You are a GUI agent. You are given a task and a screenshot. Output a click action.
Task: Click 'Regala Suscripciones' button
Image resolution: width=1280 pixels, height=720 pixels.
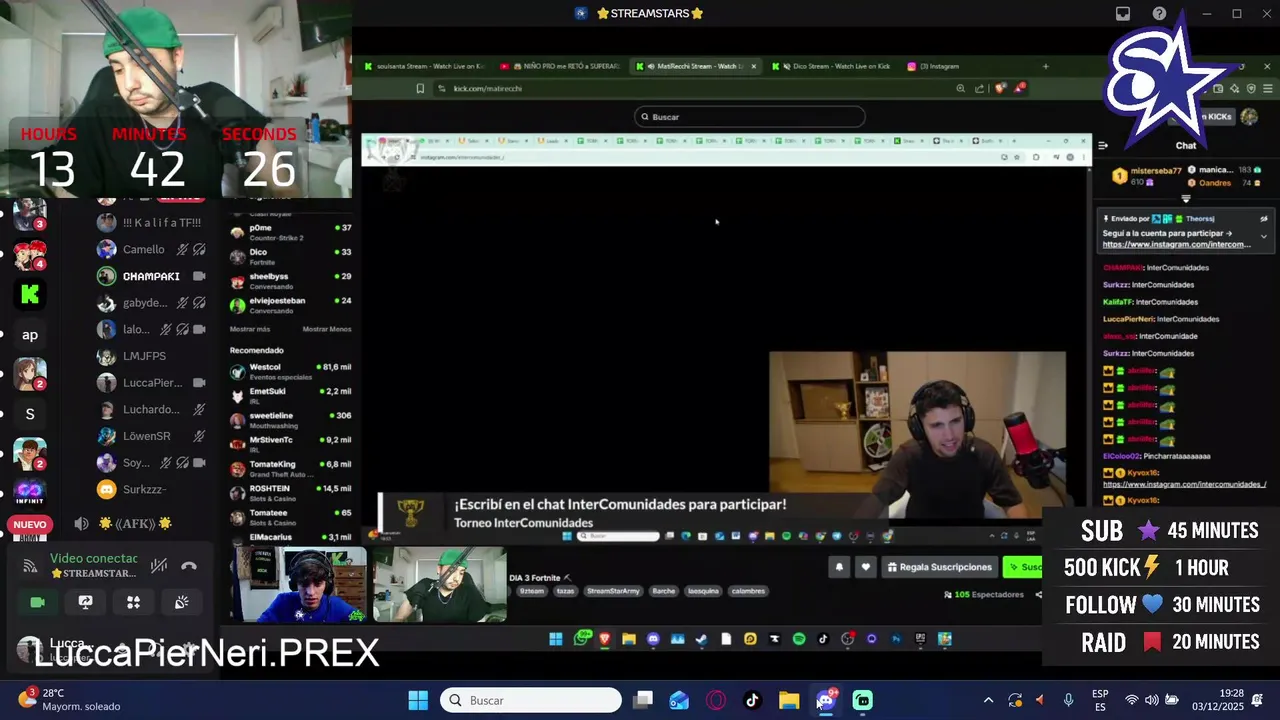coord(939,567)
